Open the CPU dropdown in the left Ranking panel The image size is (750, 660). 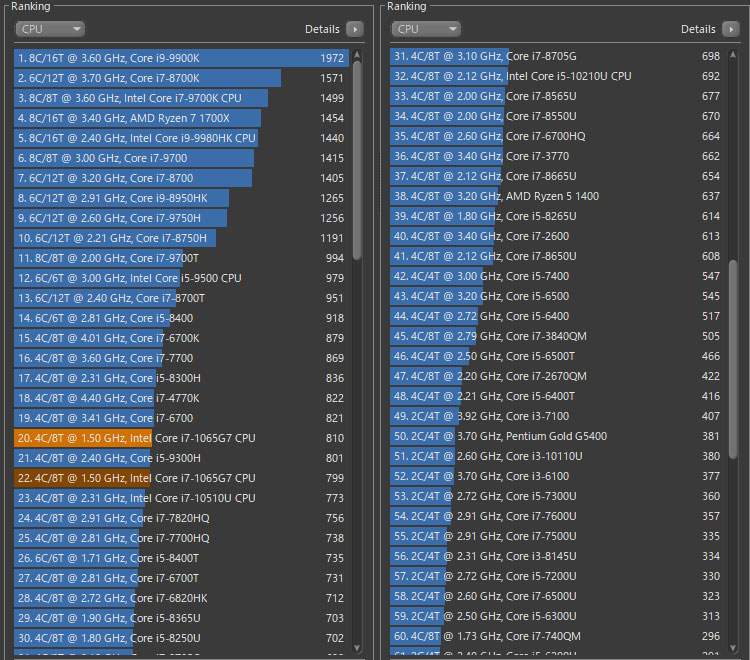pyautogui.click(x=49, y=29)
